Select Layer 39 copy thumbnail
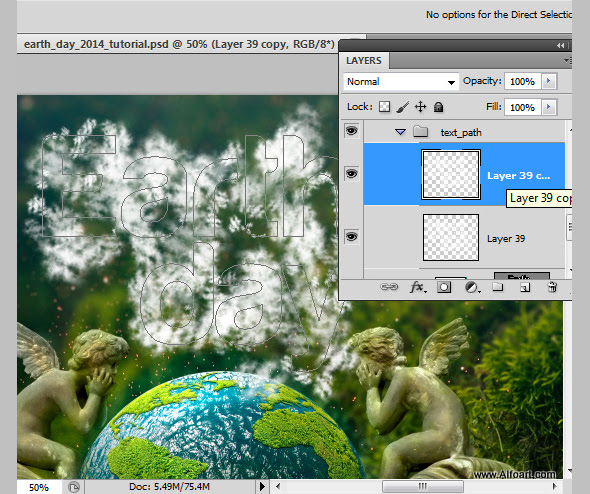This screenshot has width=590, height=494. click(451, 175)
